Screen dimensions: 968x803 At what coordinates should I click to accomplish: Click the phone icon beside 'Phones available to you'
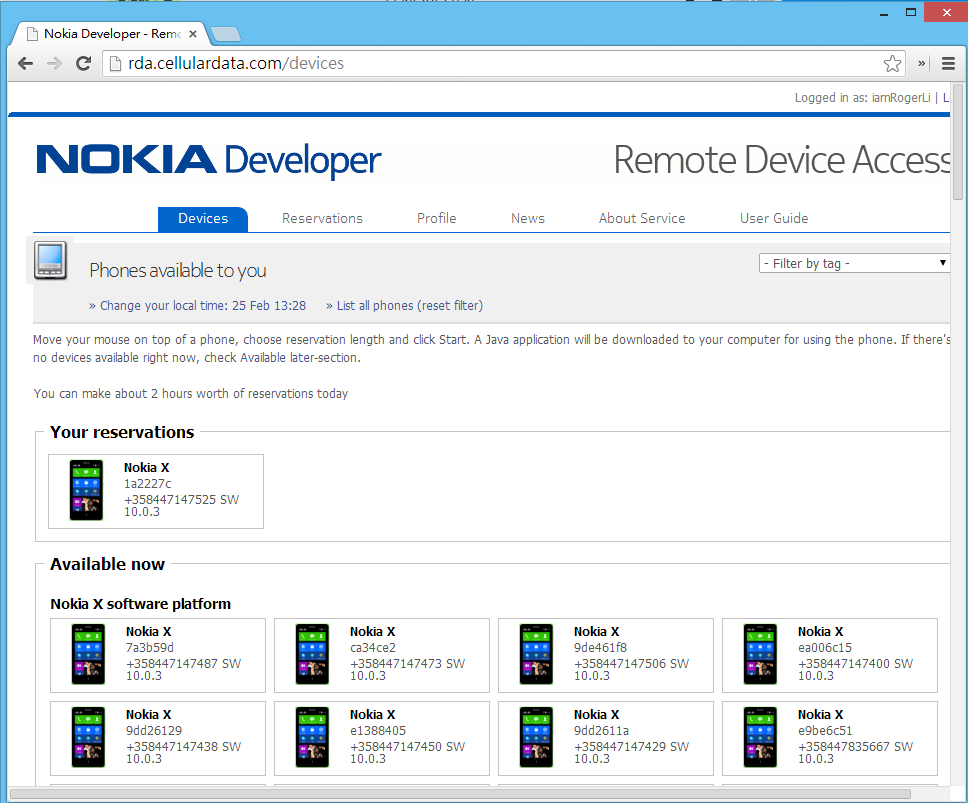click(x=51, y=260)
